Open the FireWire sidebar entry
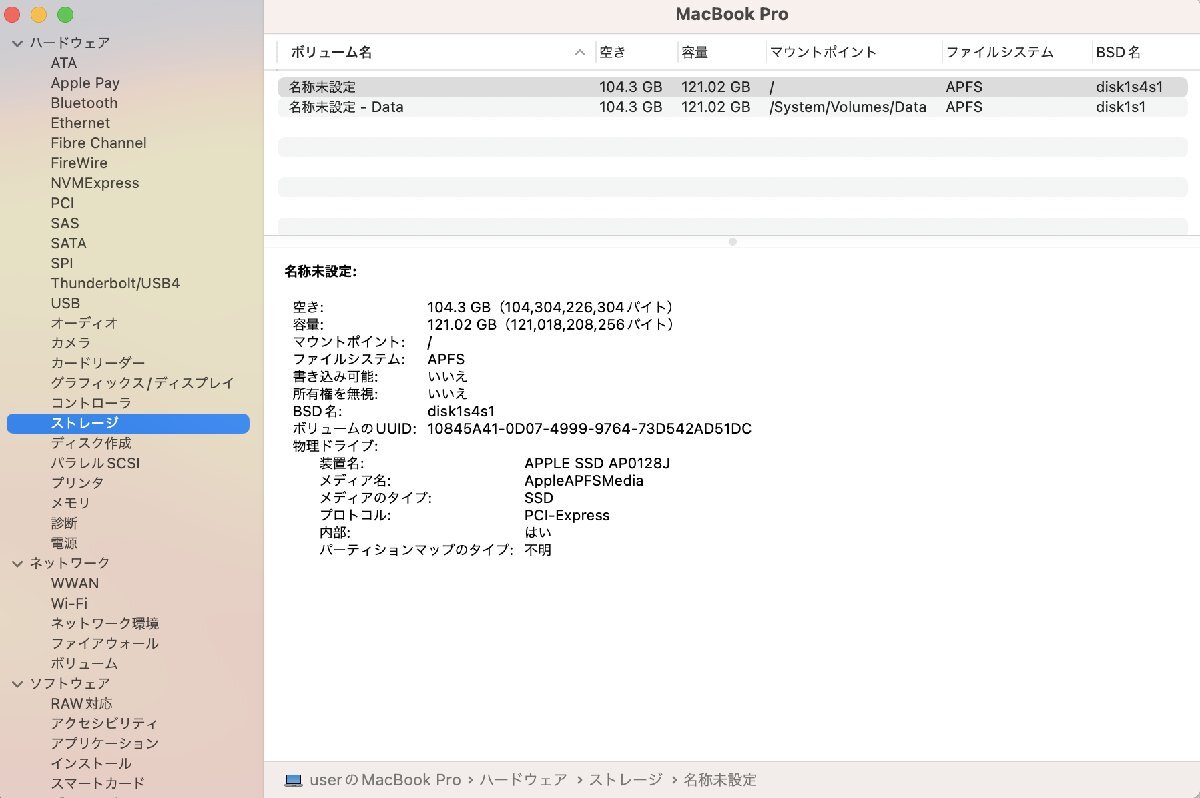Screen dimensions: 1200x798 [x=79, y=163]
